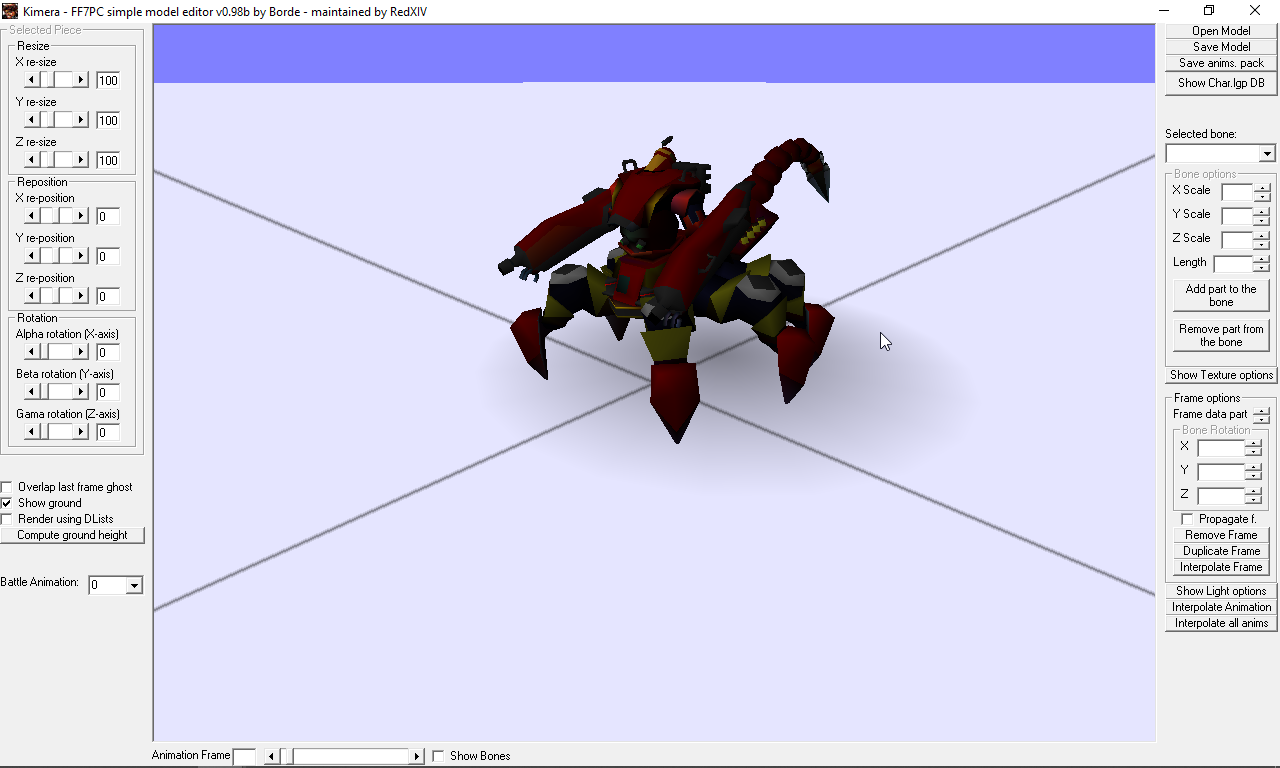Click X re-size slider right arrow
Viewport: 1280px width, 768px height.
[82, 80]
